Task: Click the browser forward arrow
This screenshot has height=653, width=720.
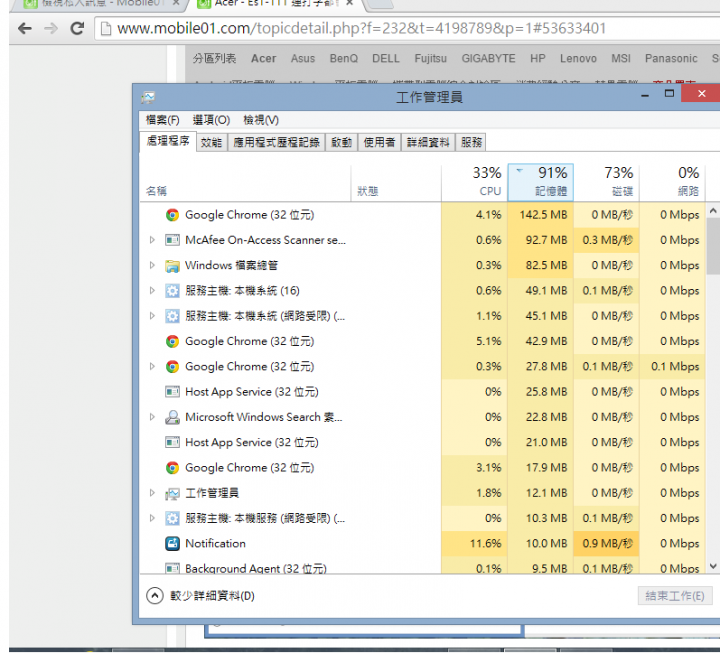Action: coord(51,29)
